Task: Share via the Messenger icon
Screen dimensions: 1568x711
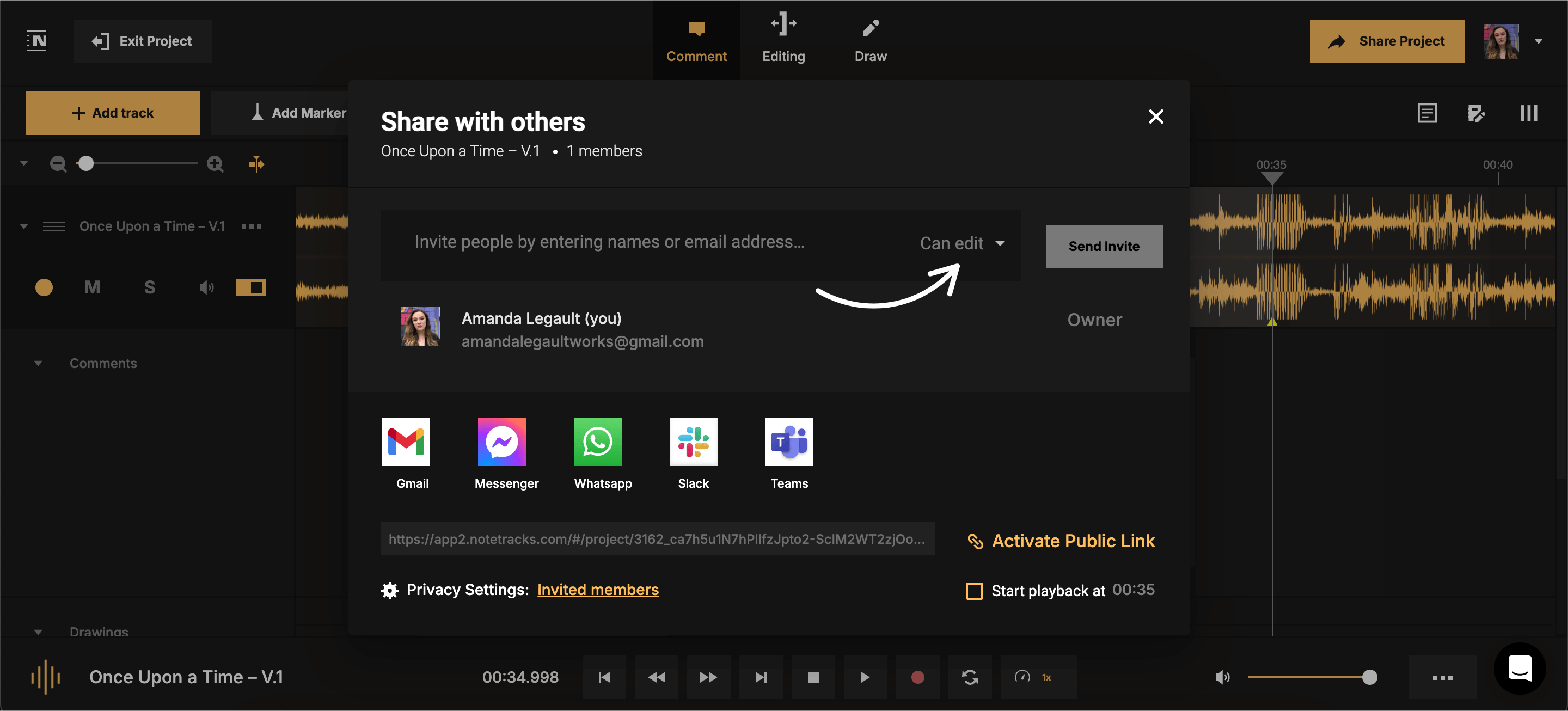Action: tap(501, 442)
